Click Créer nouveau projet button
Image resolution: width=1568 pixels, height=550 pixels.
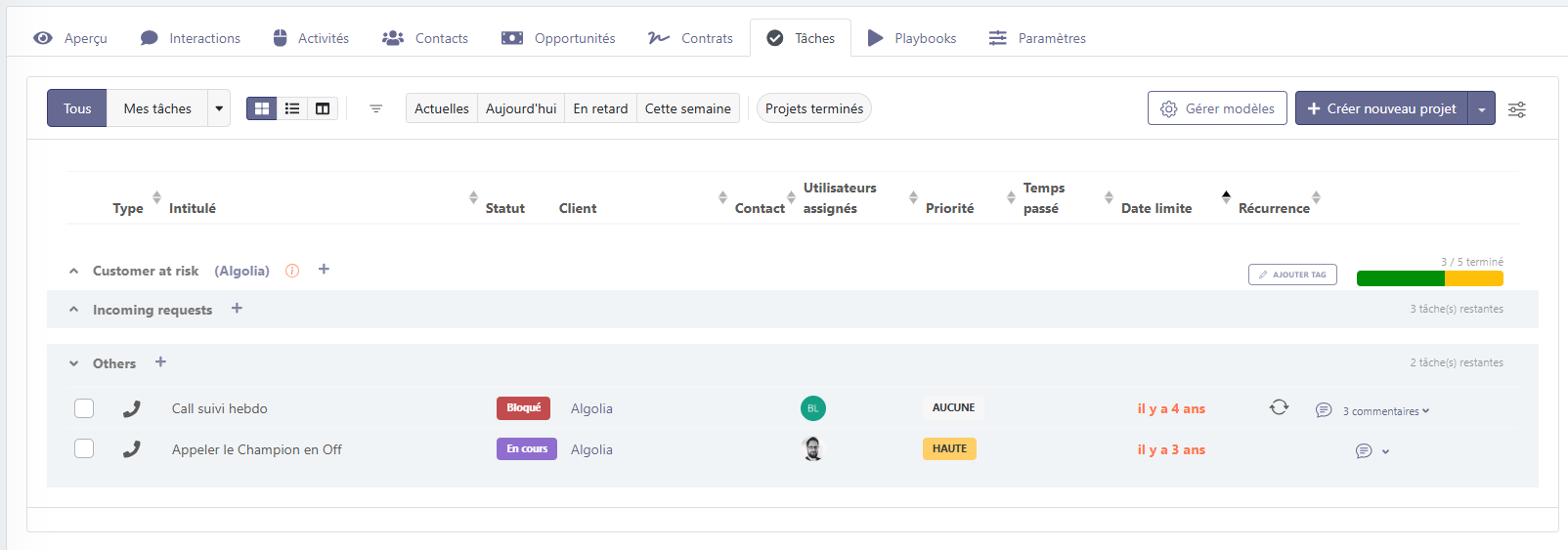pyautogui.click(x=1381, y=108)
